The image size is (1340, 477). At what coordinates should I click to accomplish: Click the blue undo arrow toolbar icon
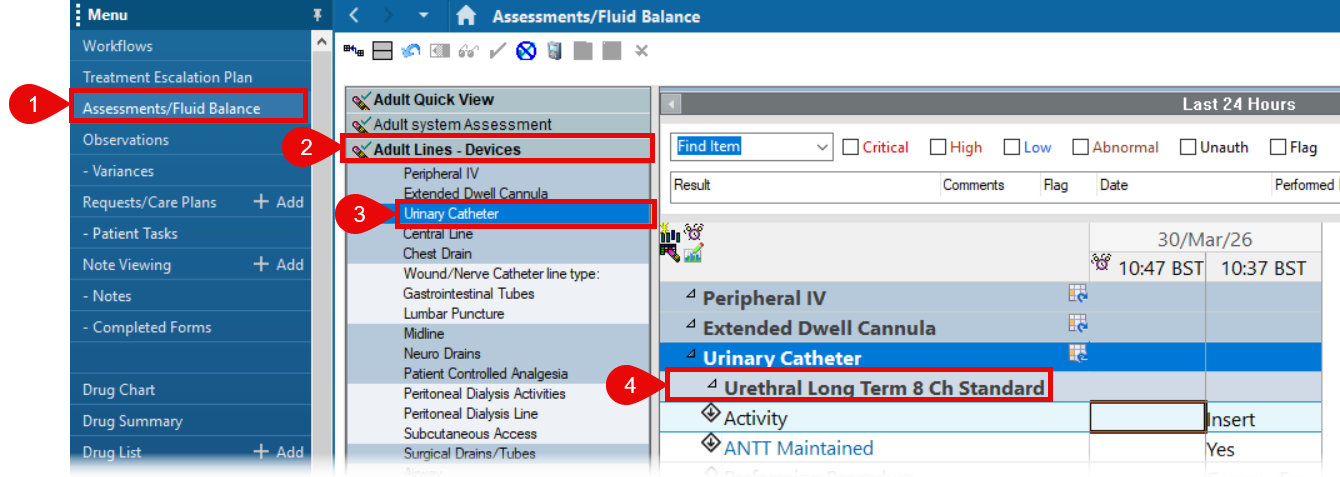point(410,51)
